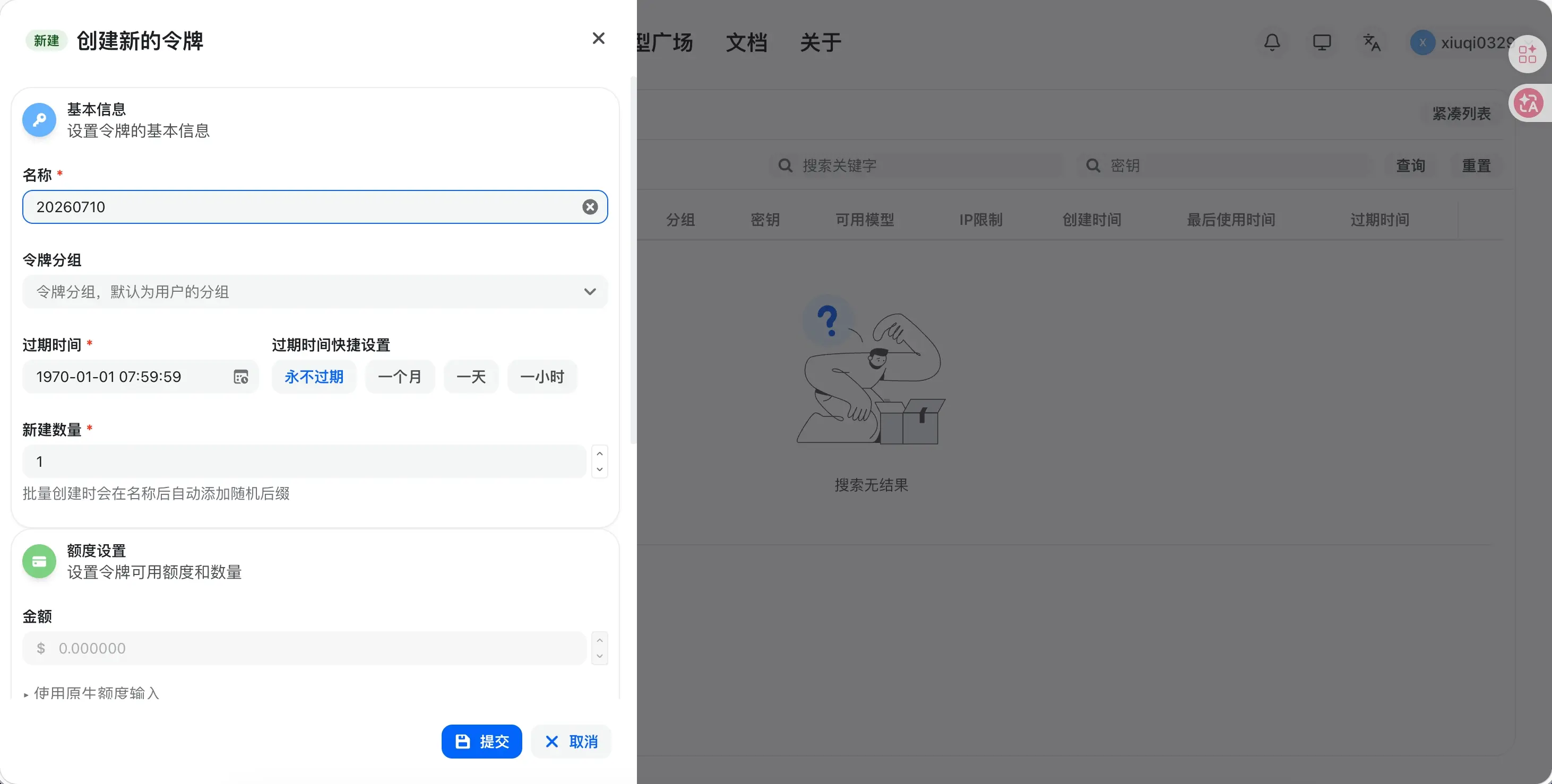The image size is (1552, 784).
Task: Click the xiuqi user avatar
Action: coord(1422,43)
